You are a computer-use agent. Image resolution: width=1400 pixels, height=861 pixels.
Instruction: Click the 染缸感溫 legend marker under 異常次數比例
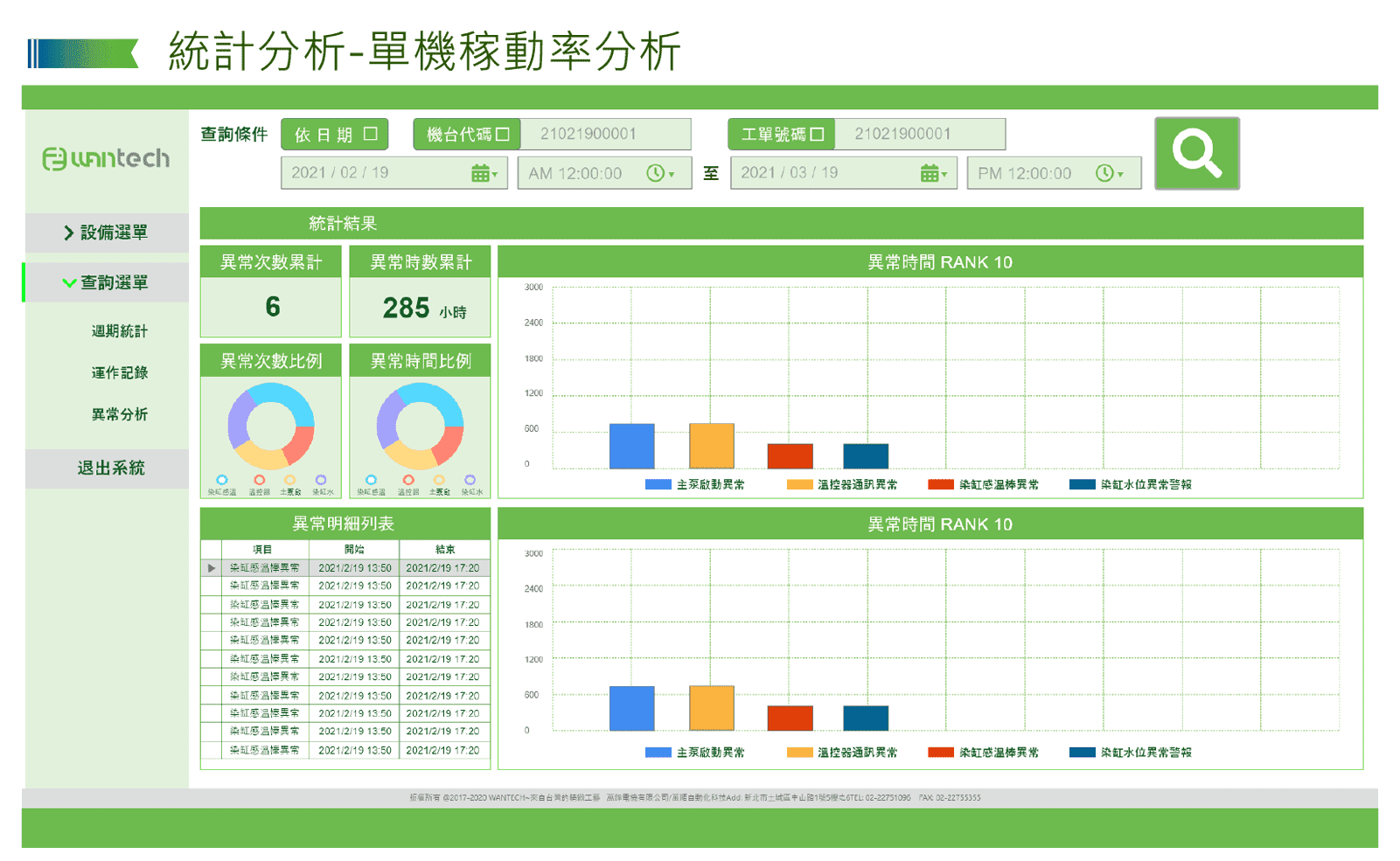tap(222, 480)
